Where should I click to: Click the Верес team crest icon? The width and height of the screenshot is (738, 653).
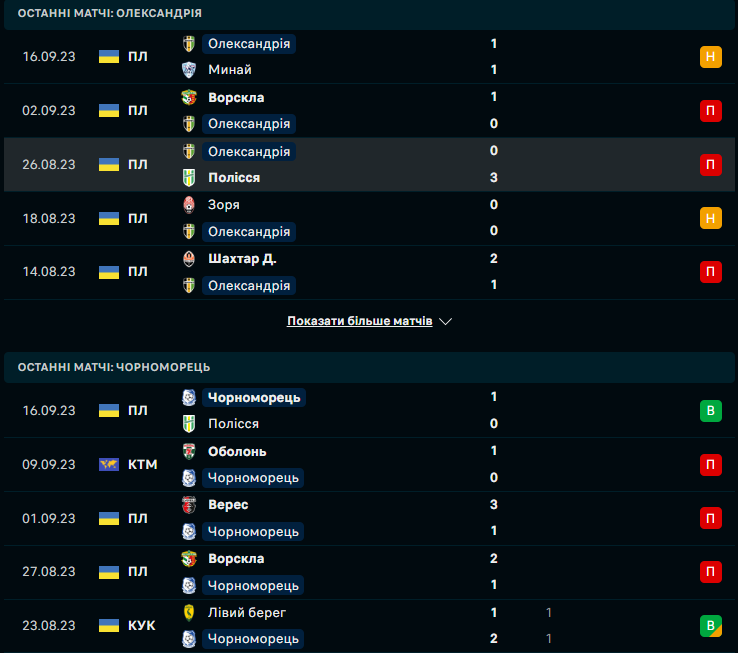point(188,505)
